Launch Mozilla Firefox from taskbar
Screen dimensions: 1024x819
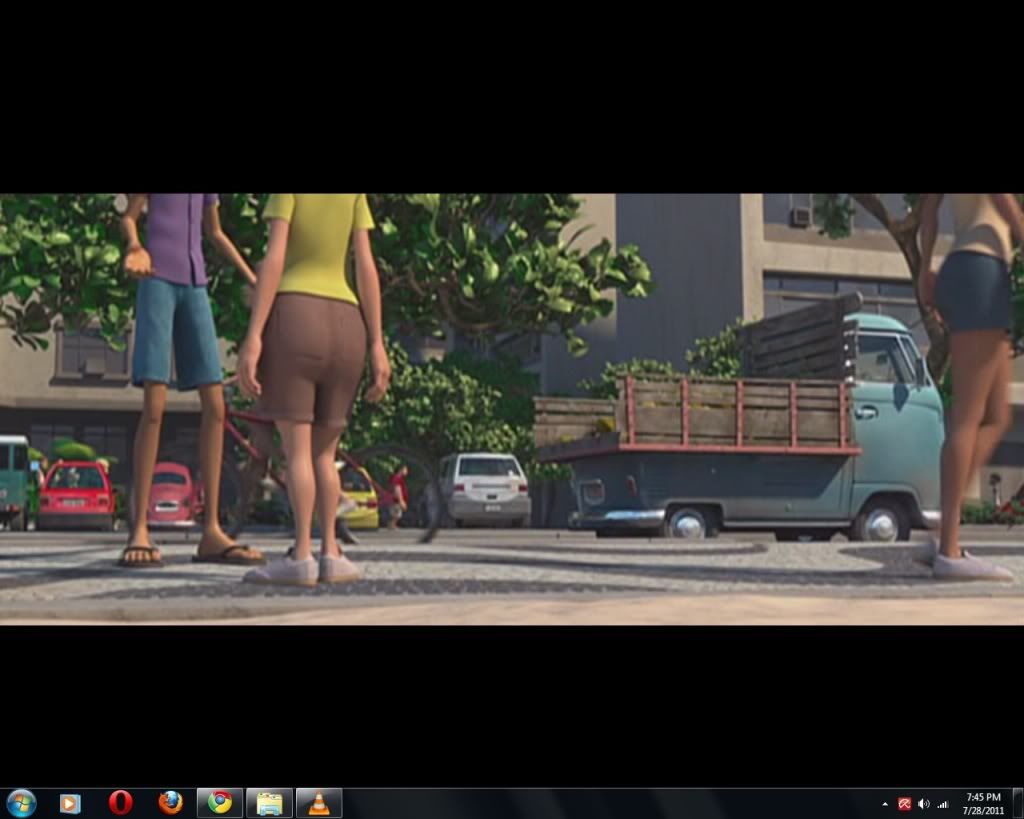coord(171,803)
